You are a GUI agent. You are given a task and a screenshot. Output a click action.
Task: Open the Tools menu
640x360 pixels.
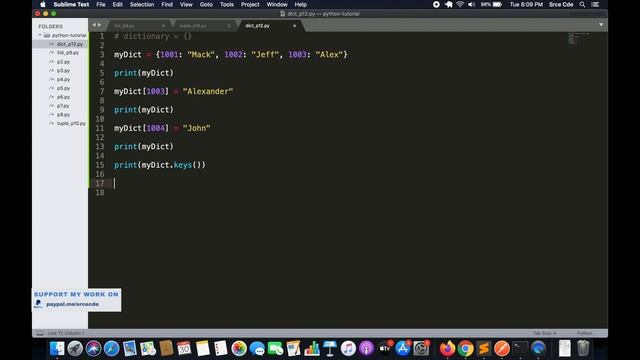coord(227,4)
